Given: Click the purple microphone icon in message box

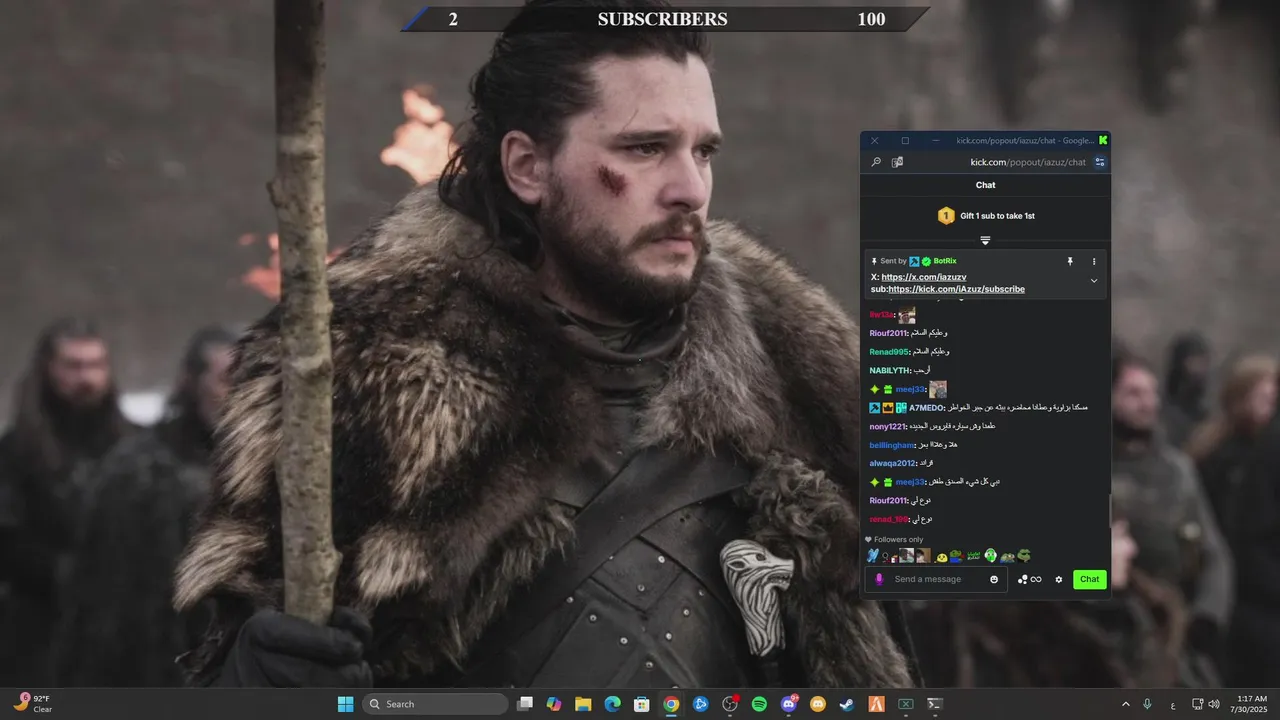Looking at the screenshot, I should click(x=879, y=579).
